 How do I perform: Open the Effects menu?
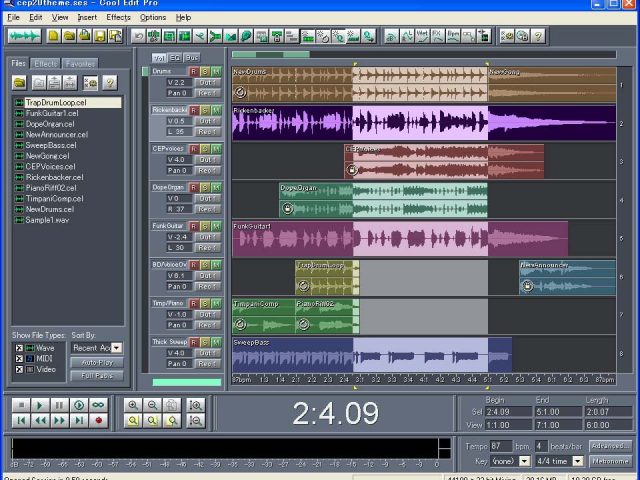click(118, 17)
